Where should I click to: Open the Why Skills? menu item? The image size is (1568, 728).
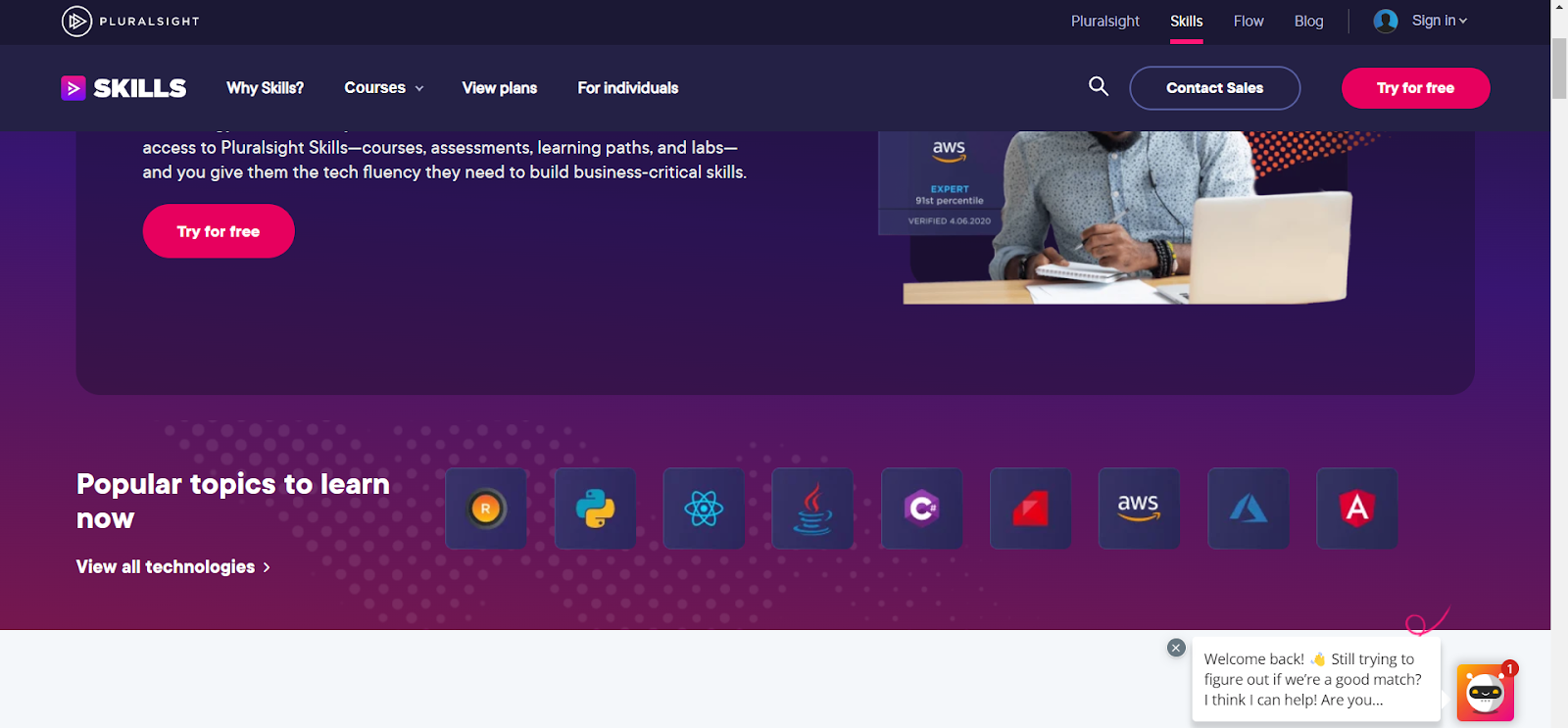[265, 88]
